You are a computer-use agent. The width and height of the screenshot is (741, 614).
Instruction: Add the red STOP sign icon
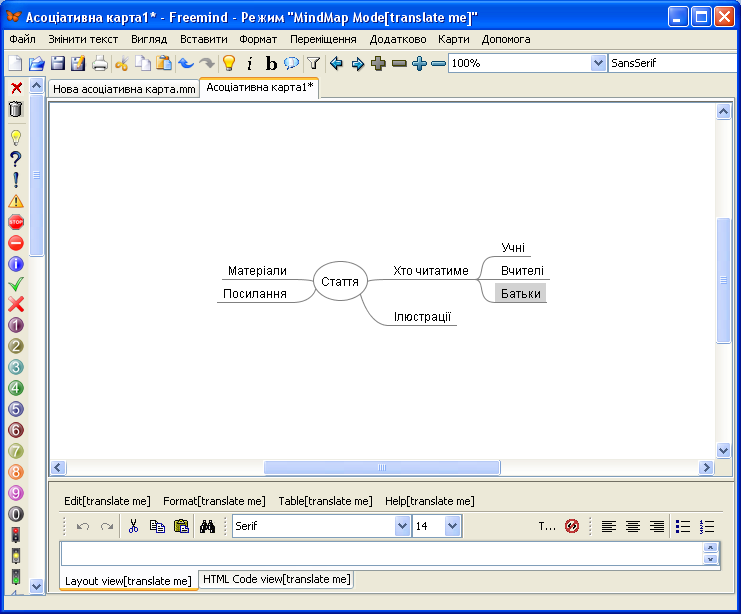[x=16, y=222]
